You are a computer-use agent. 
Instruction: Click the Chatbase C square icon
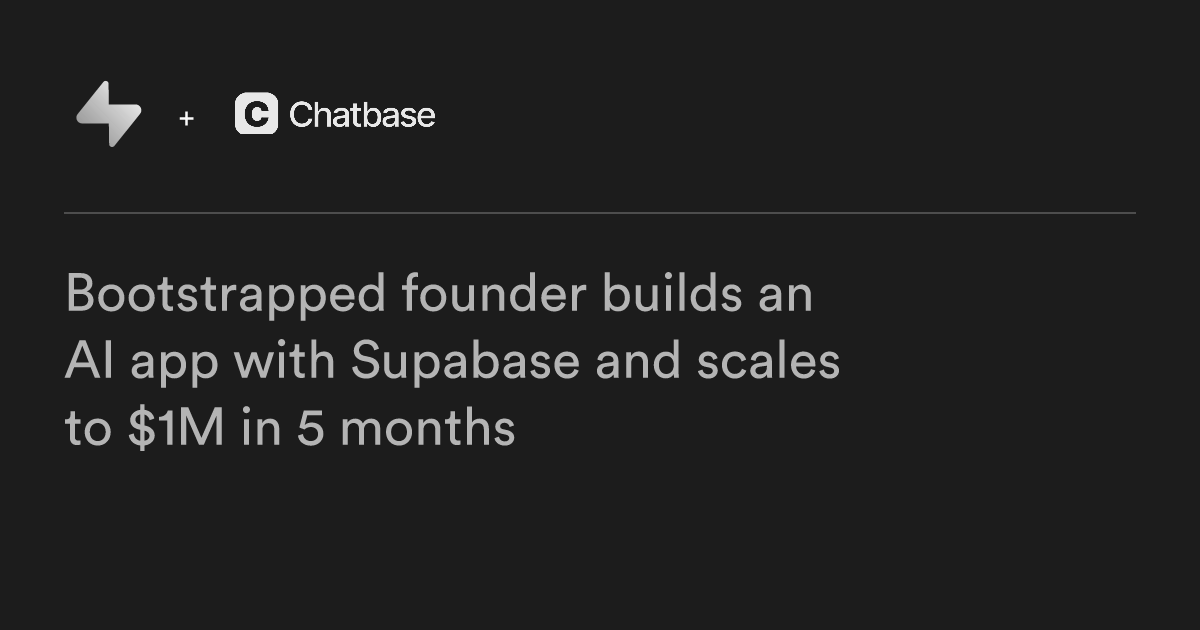coord(256,114)
